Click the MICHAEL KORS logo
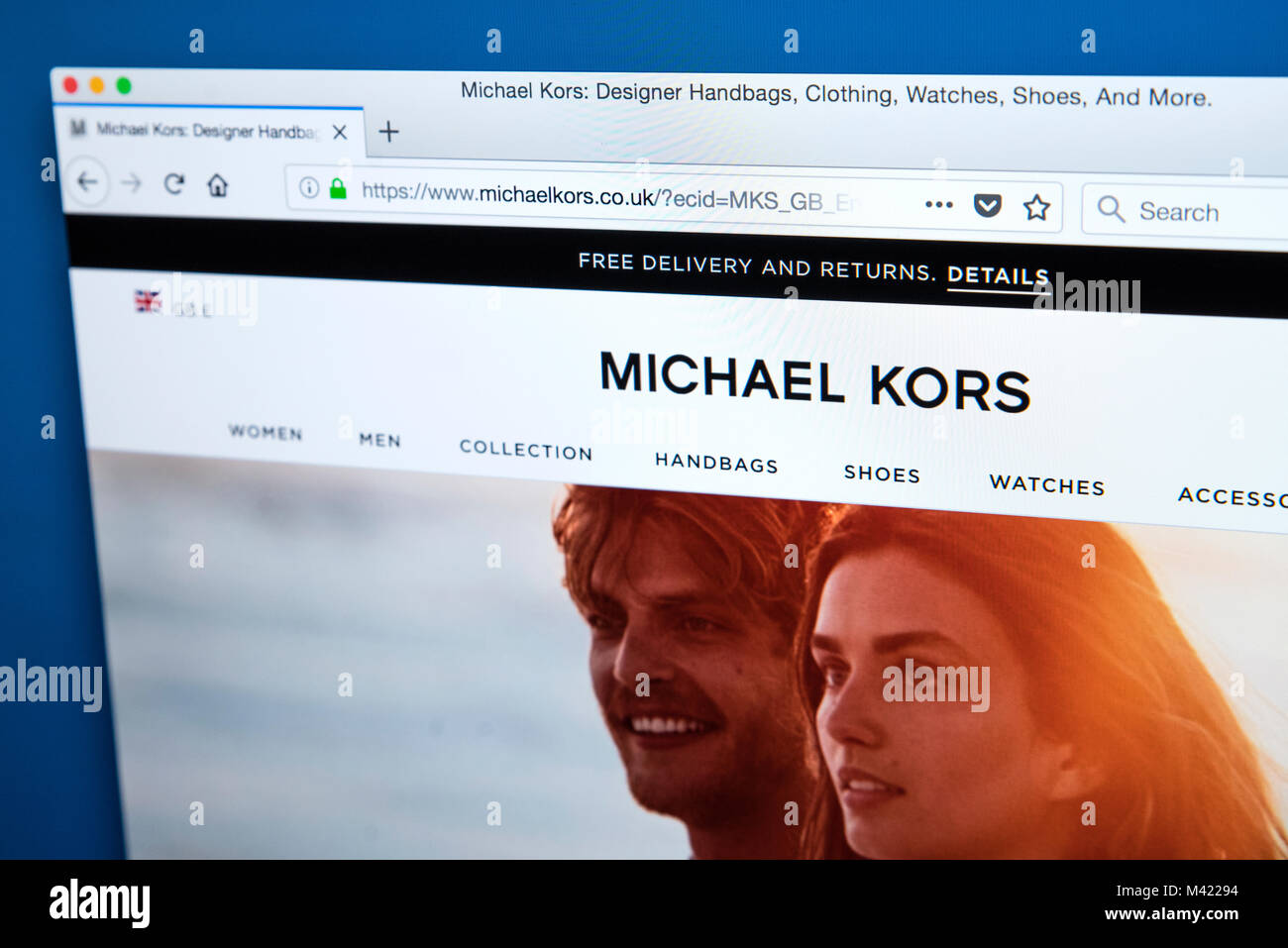Screen dimensions: 1288x948 click(814, 382)
